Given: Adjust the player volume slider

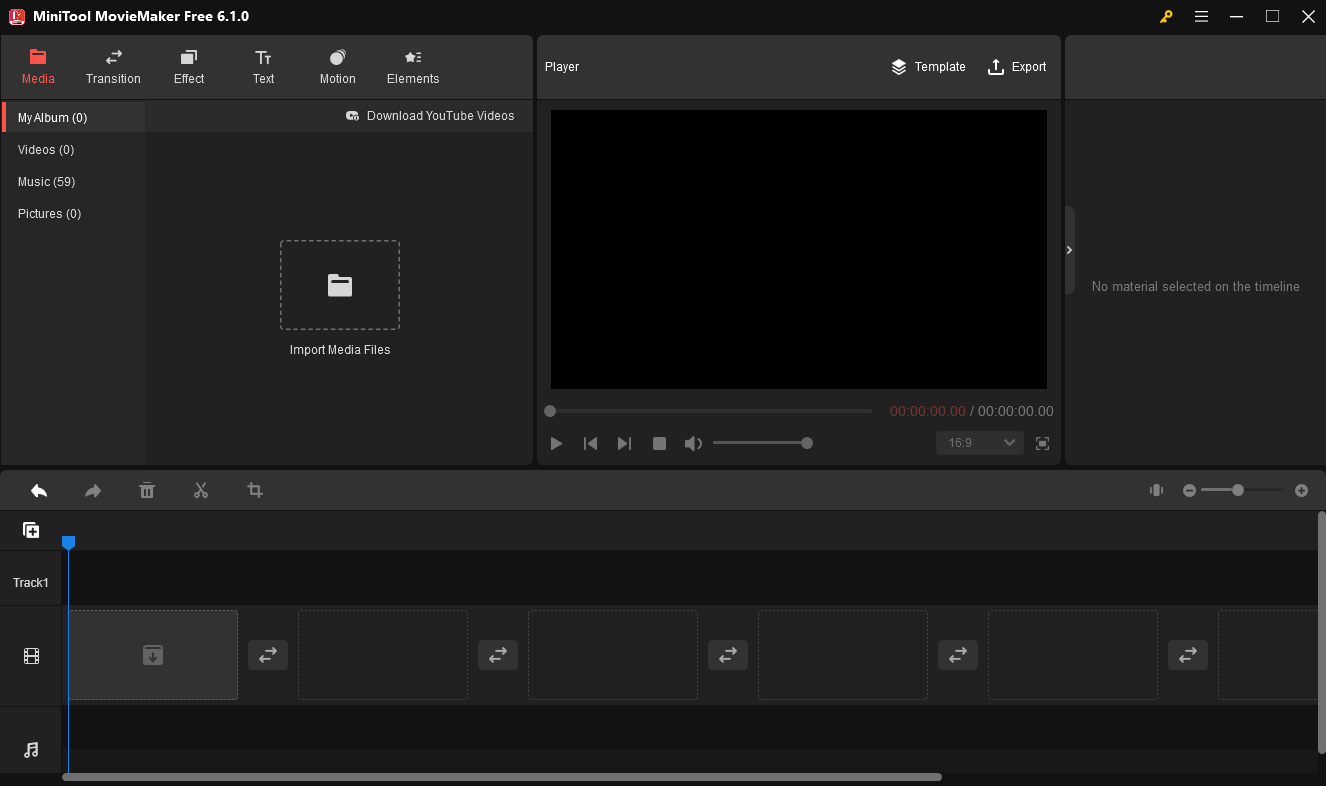Looking at the screenshot, I should coord(762,443).
